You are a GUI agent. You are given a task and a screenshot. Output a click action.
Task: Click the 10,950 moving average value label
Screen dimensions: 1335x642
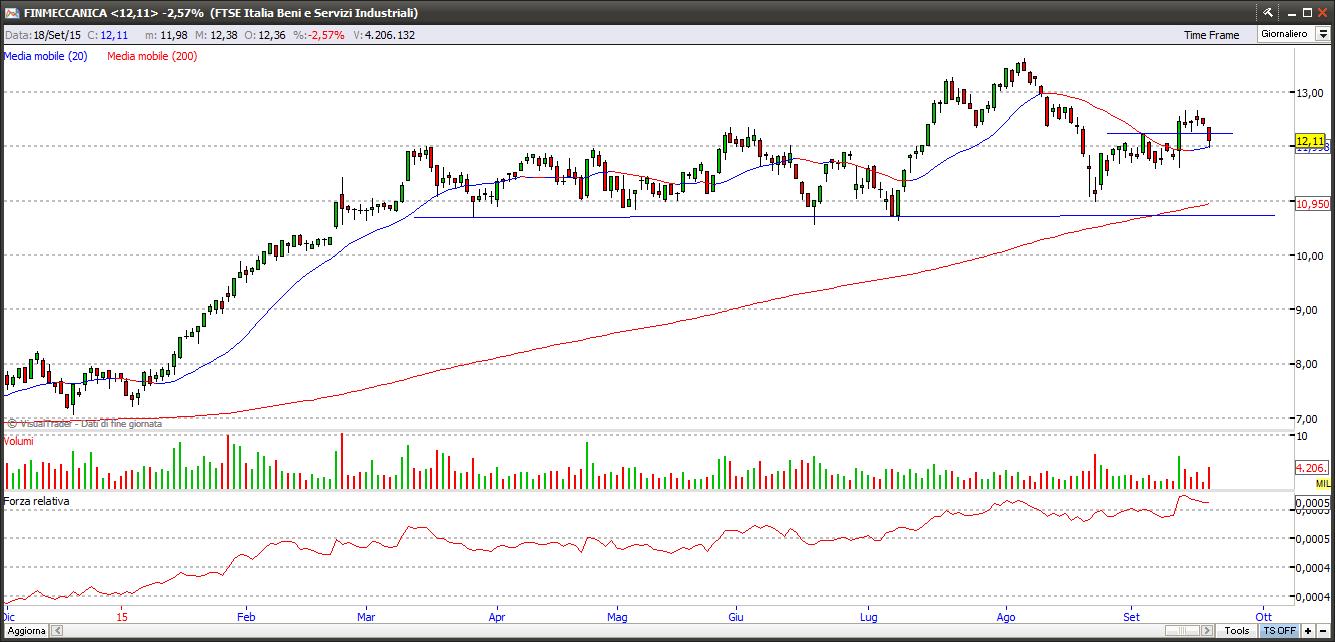coord(1311,203)
